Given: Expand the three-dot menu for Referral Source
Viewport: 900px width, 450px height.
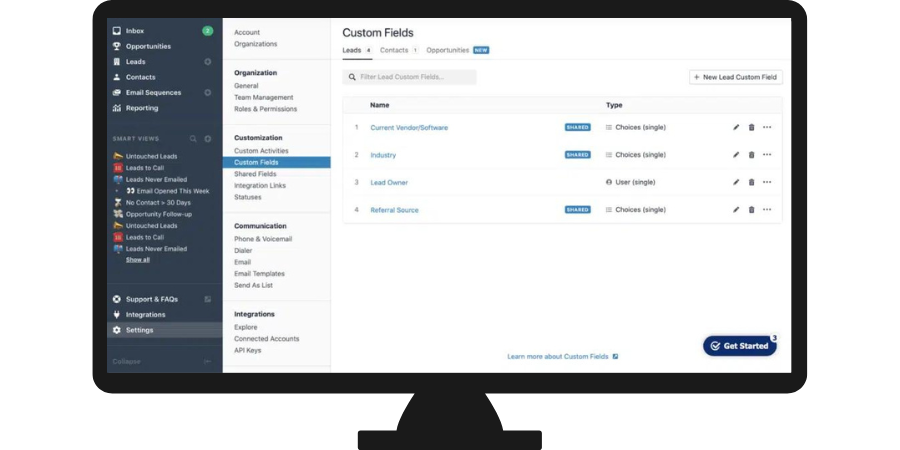Looking at the screenshot, I should 767,210.
